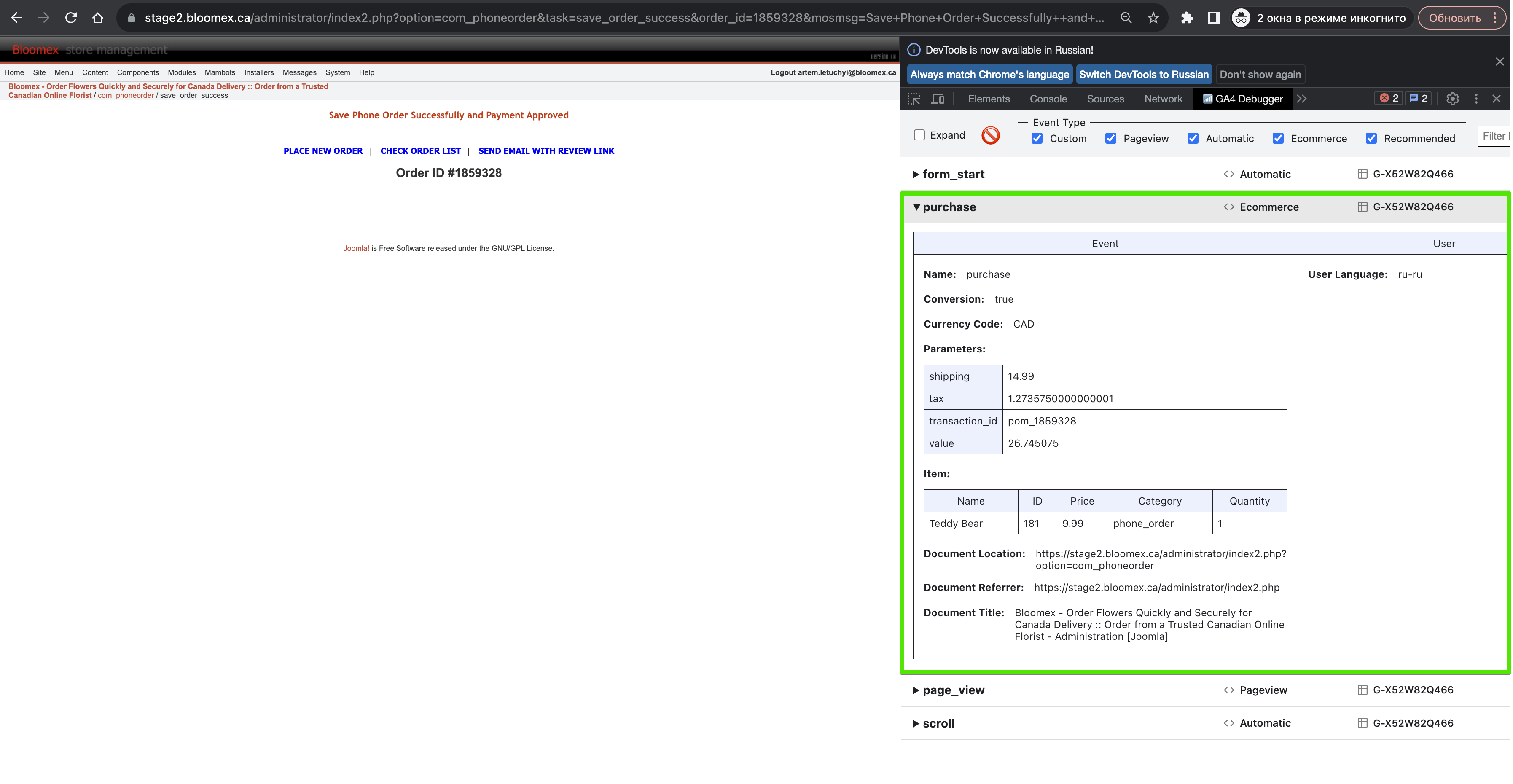
Task: Click PLACE NEW ORDER link
Action: (x=323, y=151)
